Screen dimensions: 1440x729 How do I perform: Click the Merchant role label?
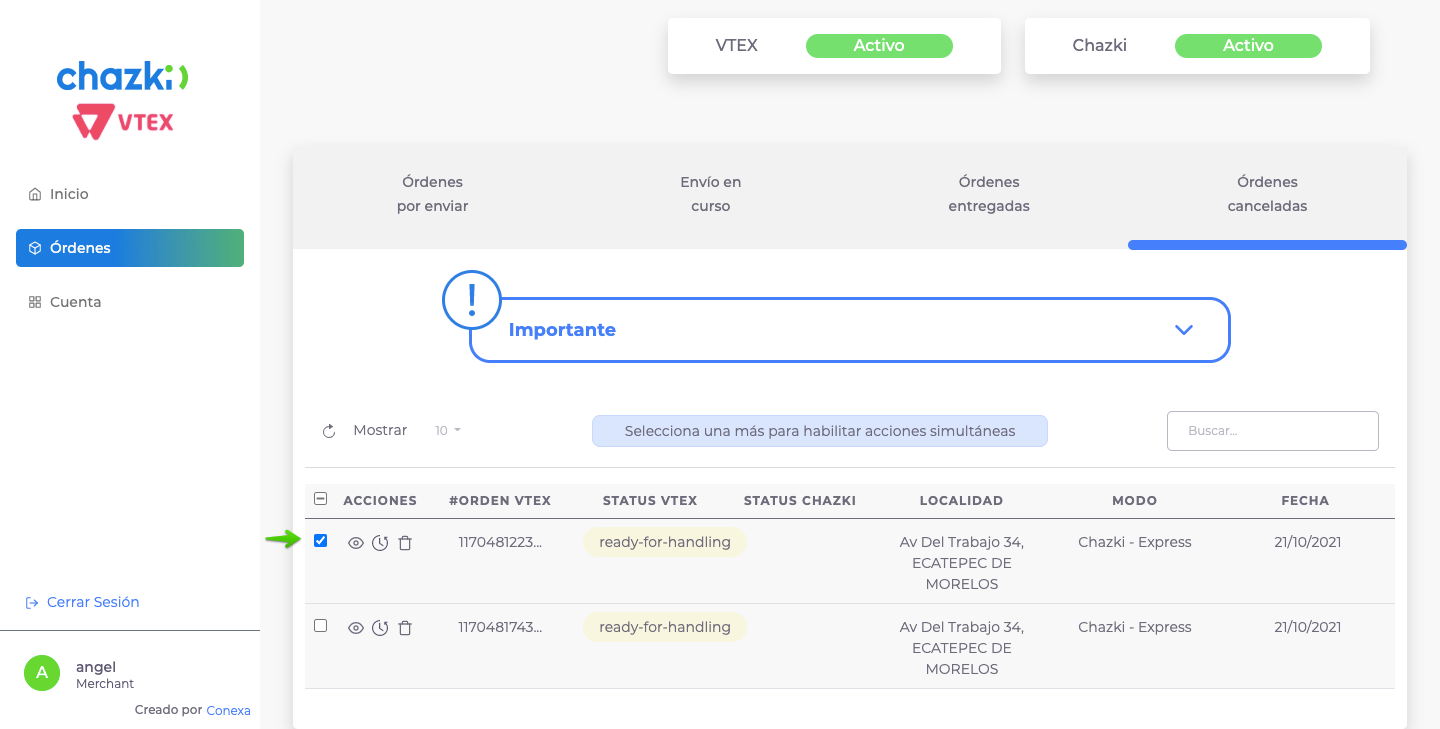105,684
